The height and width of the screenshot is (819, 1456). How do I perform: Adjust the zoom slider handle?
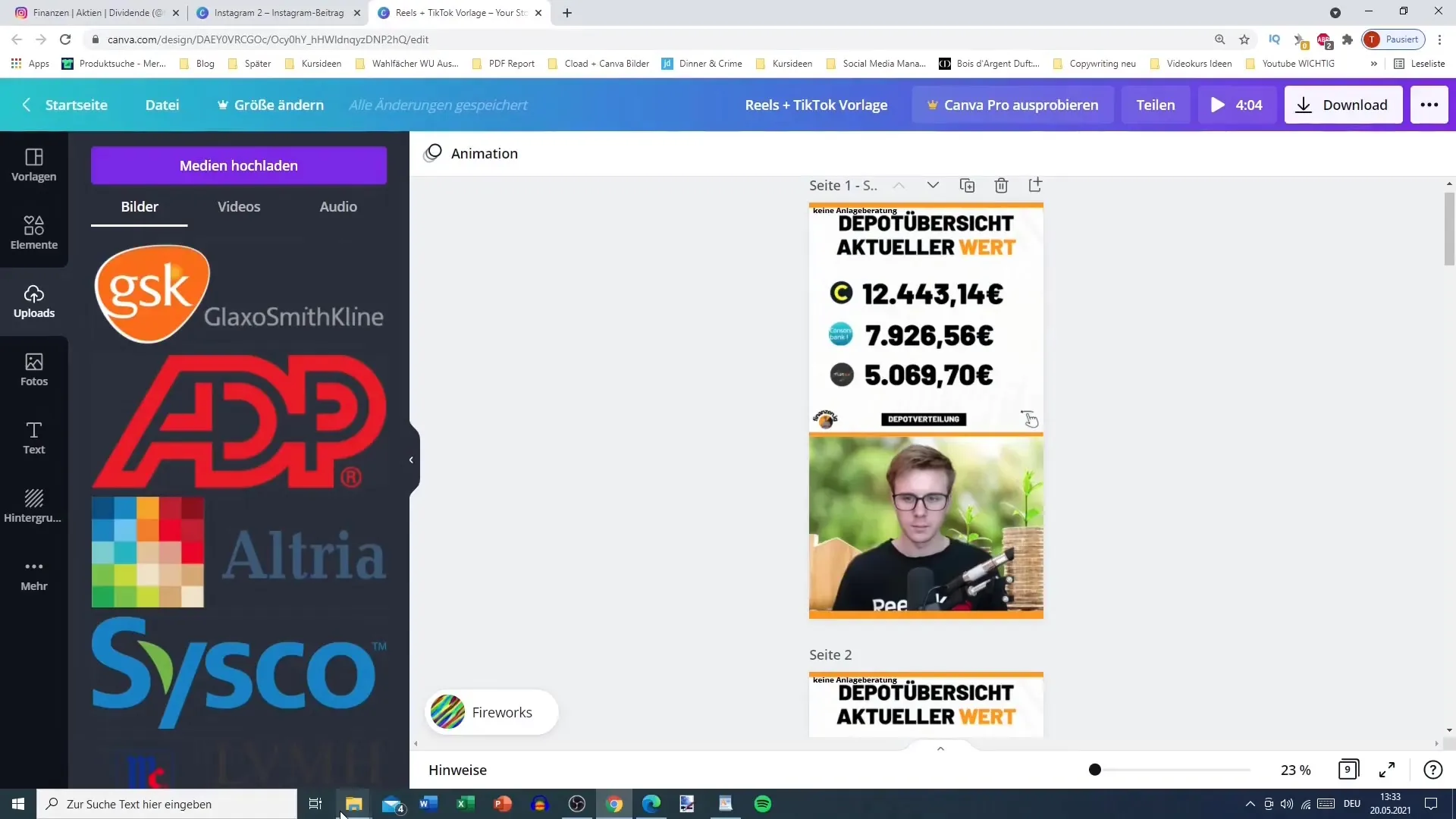(1094, 770)
